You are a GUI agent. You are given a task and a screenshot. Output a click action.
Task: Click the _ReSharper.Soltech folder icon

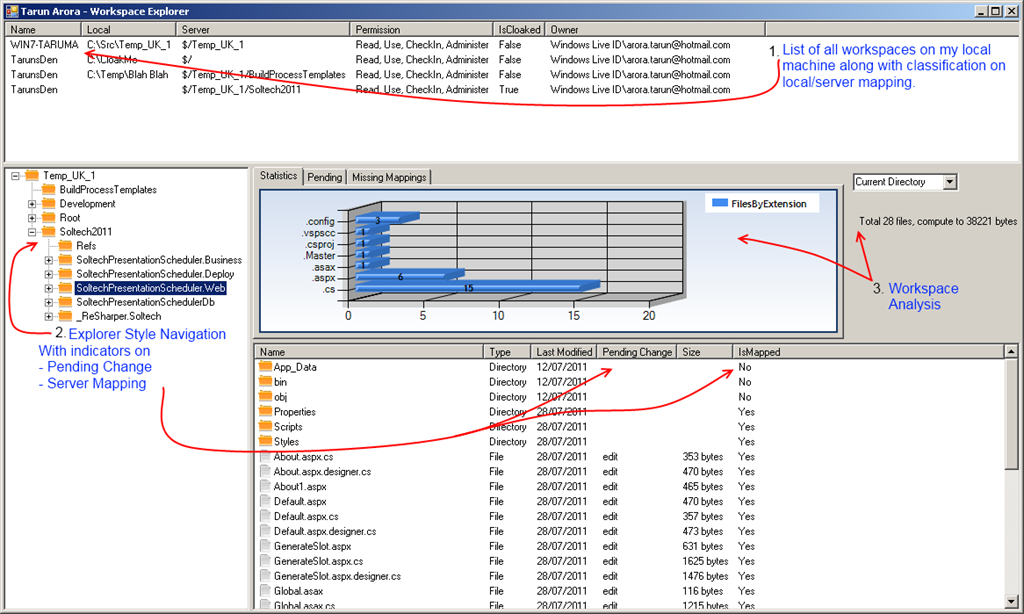point(65,316)
